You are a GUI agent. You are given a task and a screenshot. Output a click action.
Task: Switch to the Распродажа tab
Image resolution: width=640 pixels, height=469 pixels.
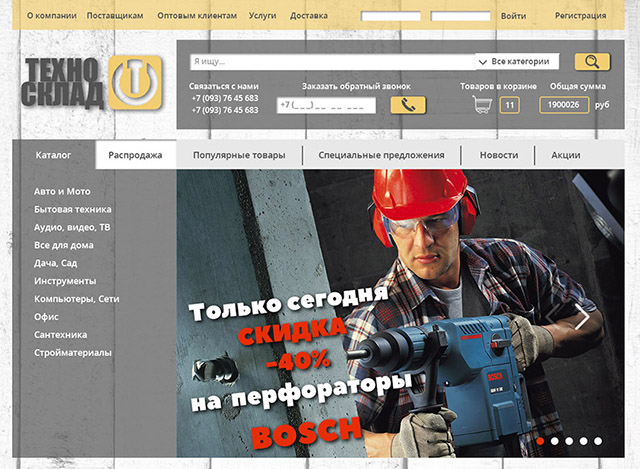pos(136,155)
